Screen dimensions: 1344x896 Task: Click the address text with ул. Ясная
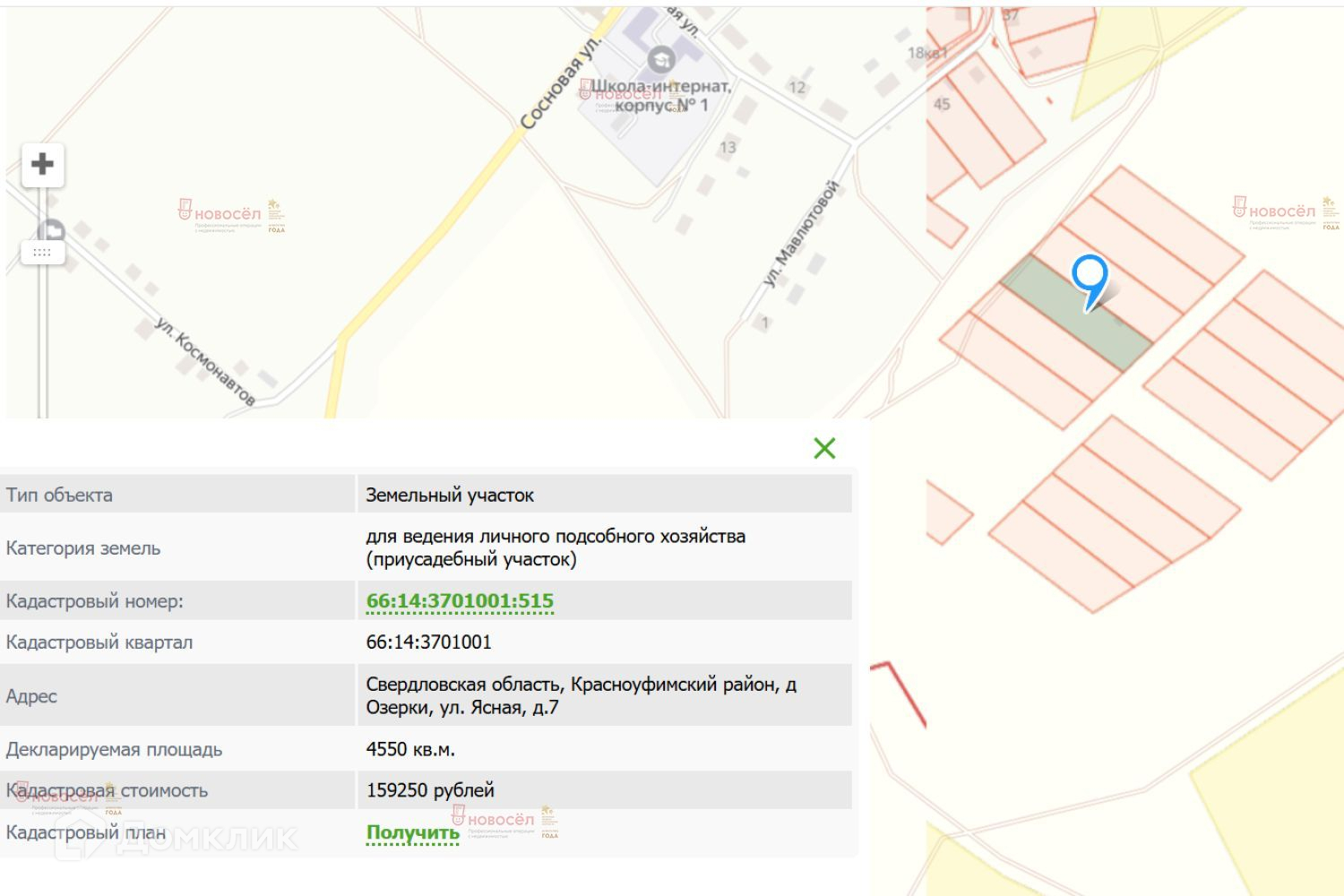[x=581, y=696]
